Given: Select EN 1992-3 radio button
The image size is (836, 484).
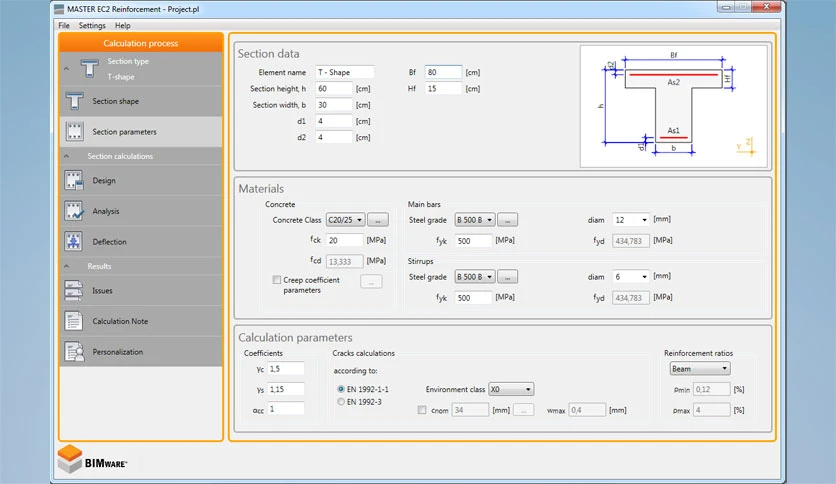Looking at the screenshot, I should coord(341,402).
